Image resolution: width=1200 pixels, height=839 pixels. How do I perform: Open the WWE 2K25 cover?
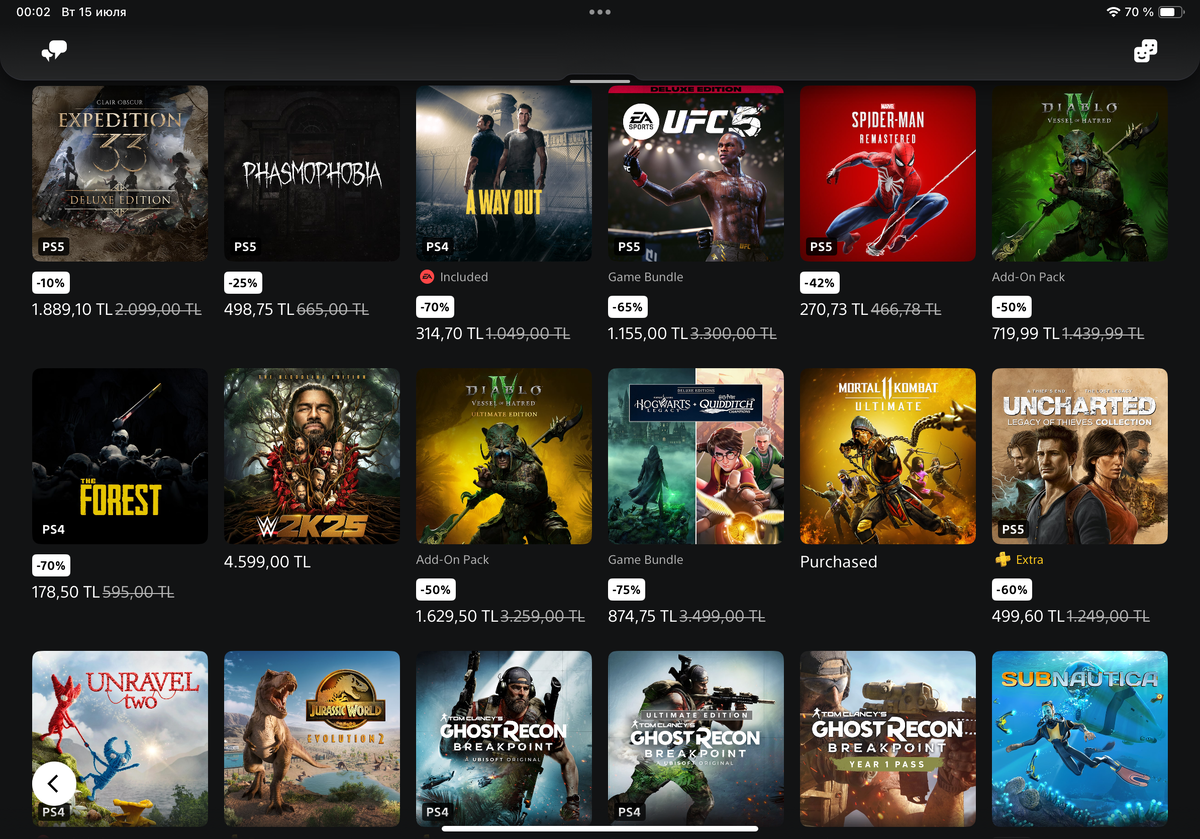pos(312,456)
